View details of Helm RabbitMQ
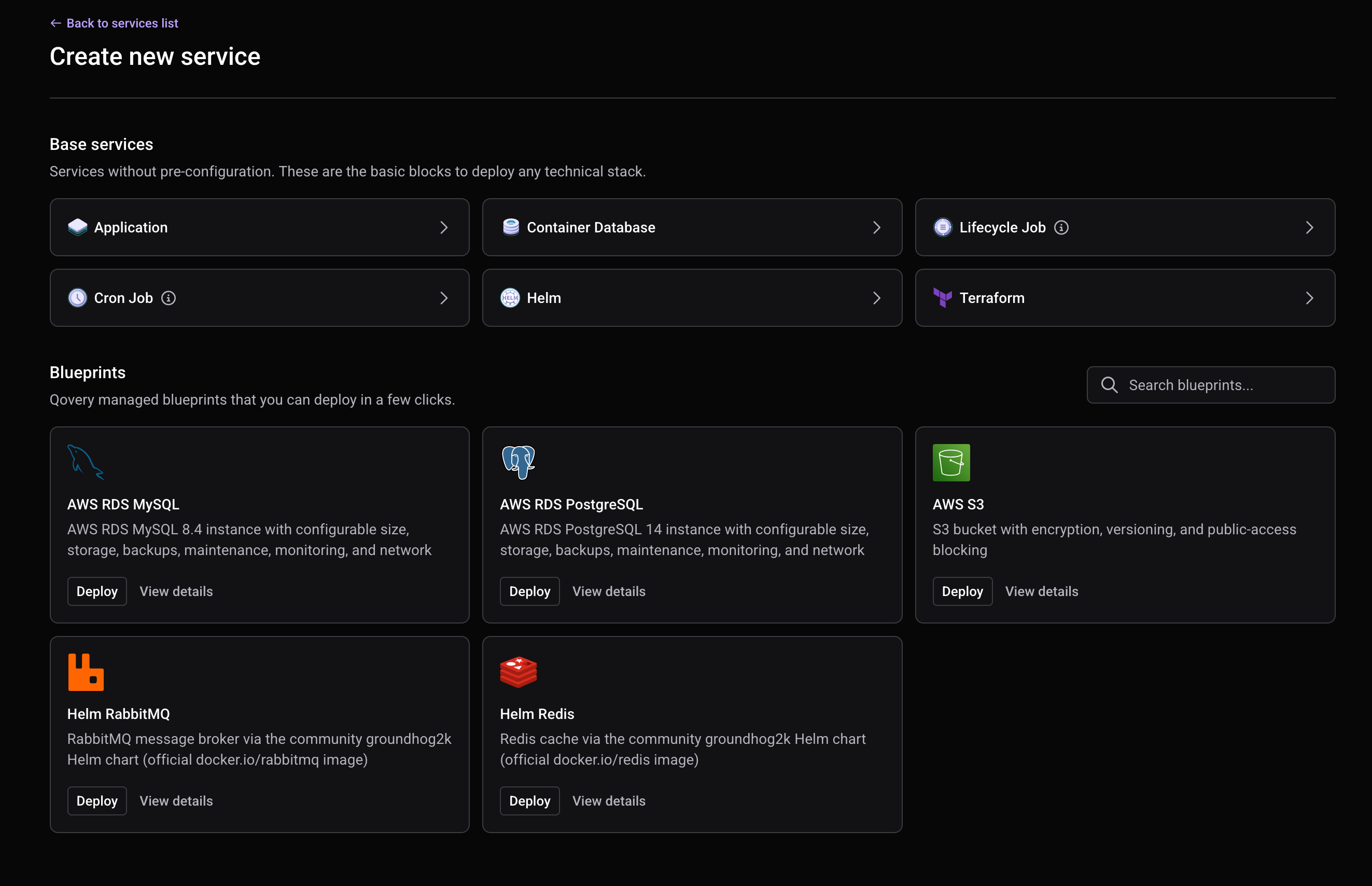 [x=176, y=801]
